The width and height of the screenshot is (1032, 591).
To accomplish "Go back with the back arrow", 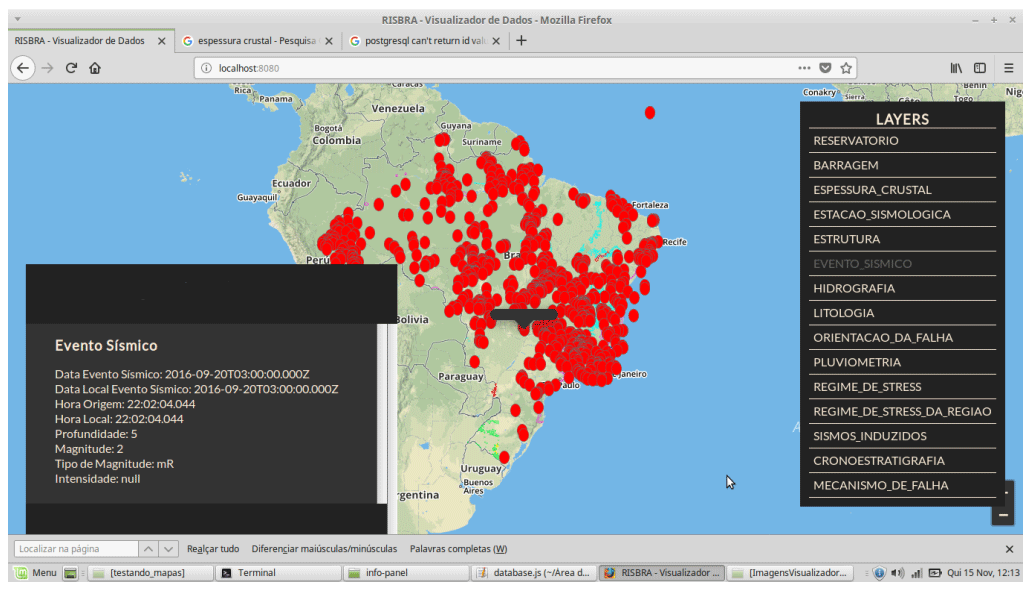I will 23,68.
